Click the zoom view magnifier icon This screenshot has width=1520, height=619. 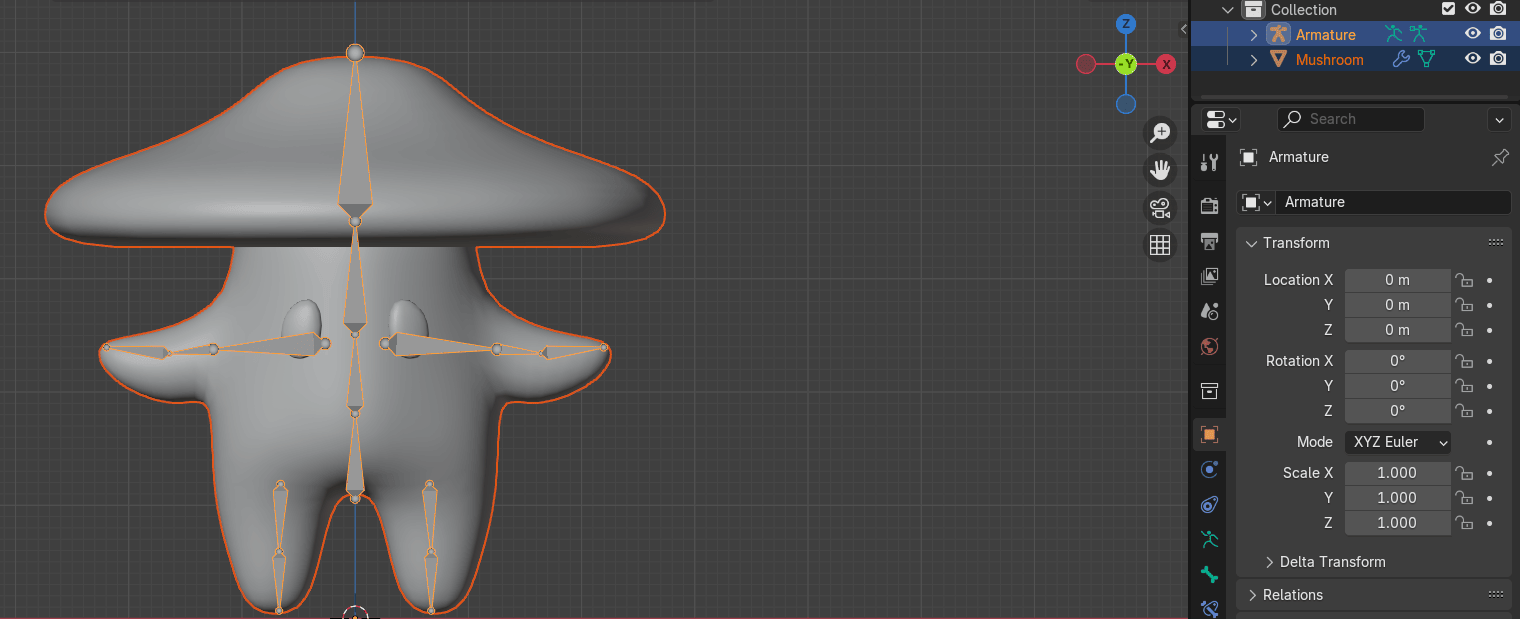tap(1160, 133)
